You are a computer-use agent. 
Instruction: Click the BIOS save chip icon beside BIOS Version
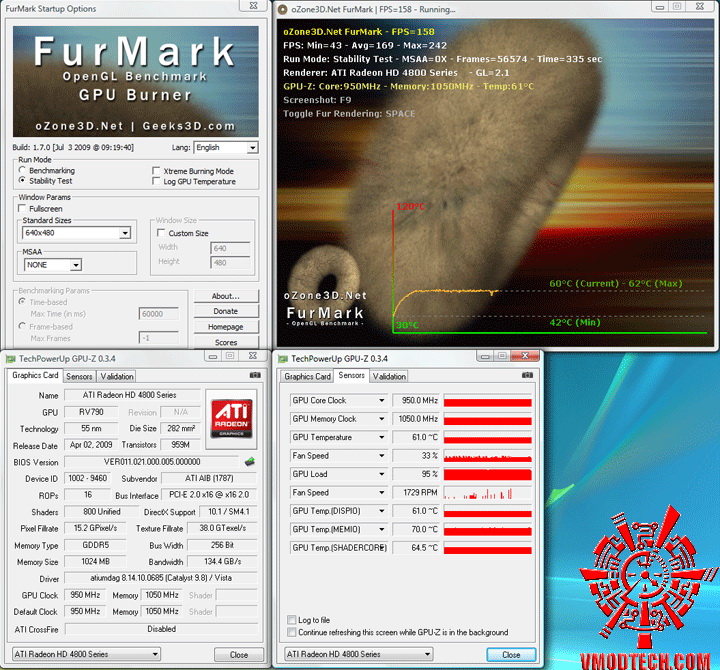pos(250,462)
